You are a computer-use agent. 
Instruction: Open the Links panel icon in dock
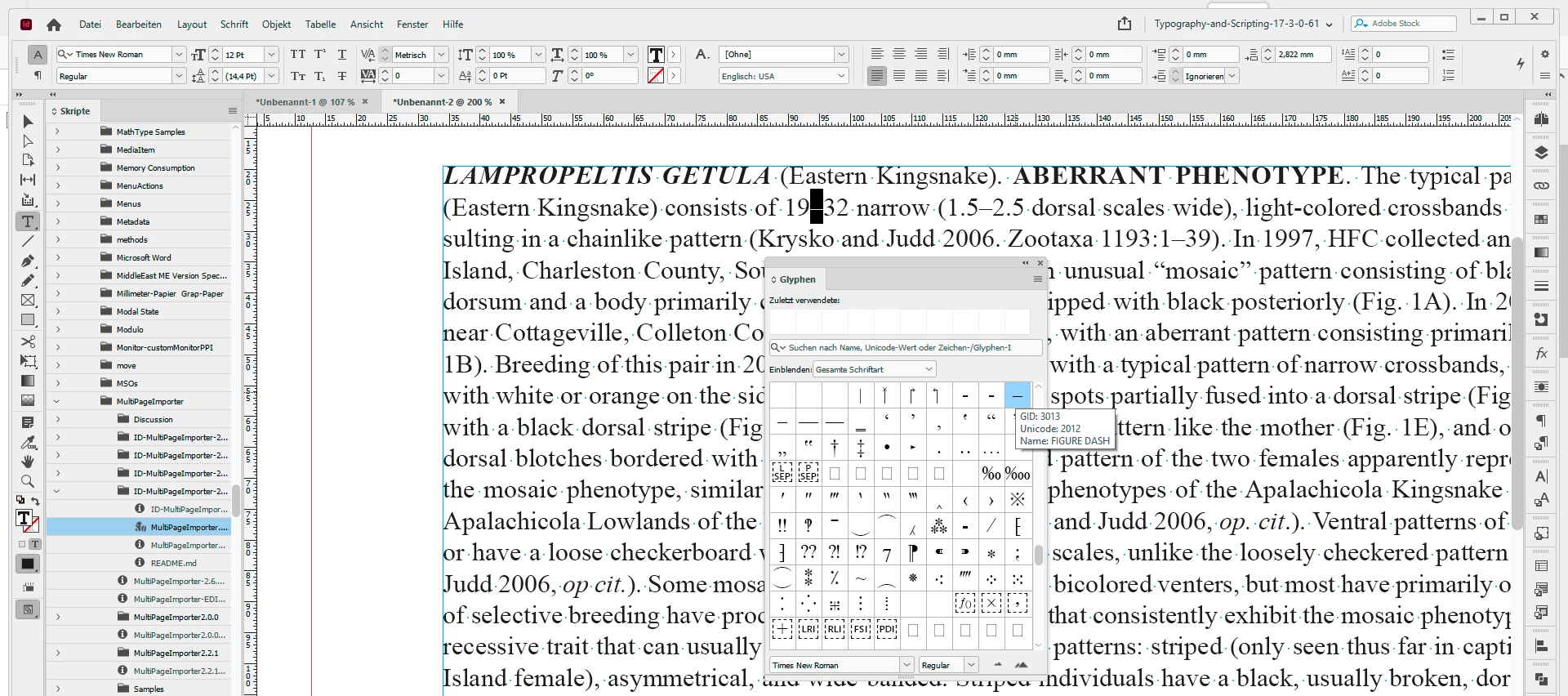click(1541, 185)
